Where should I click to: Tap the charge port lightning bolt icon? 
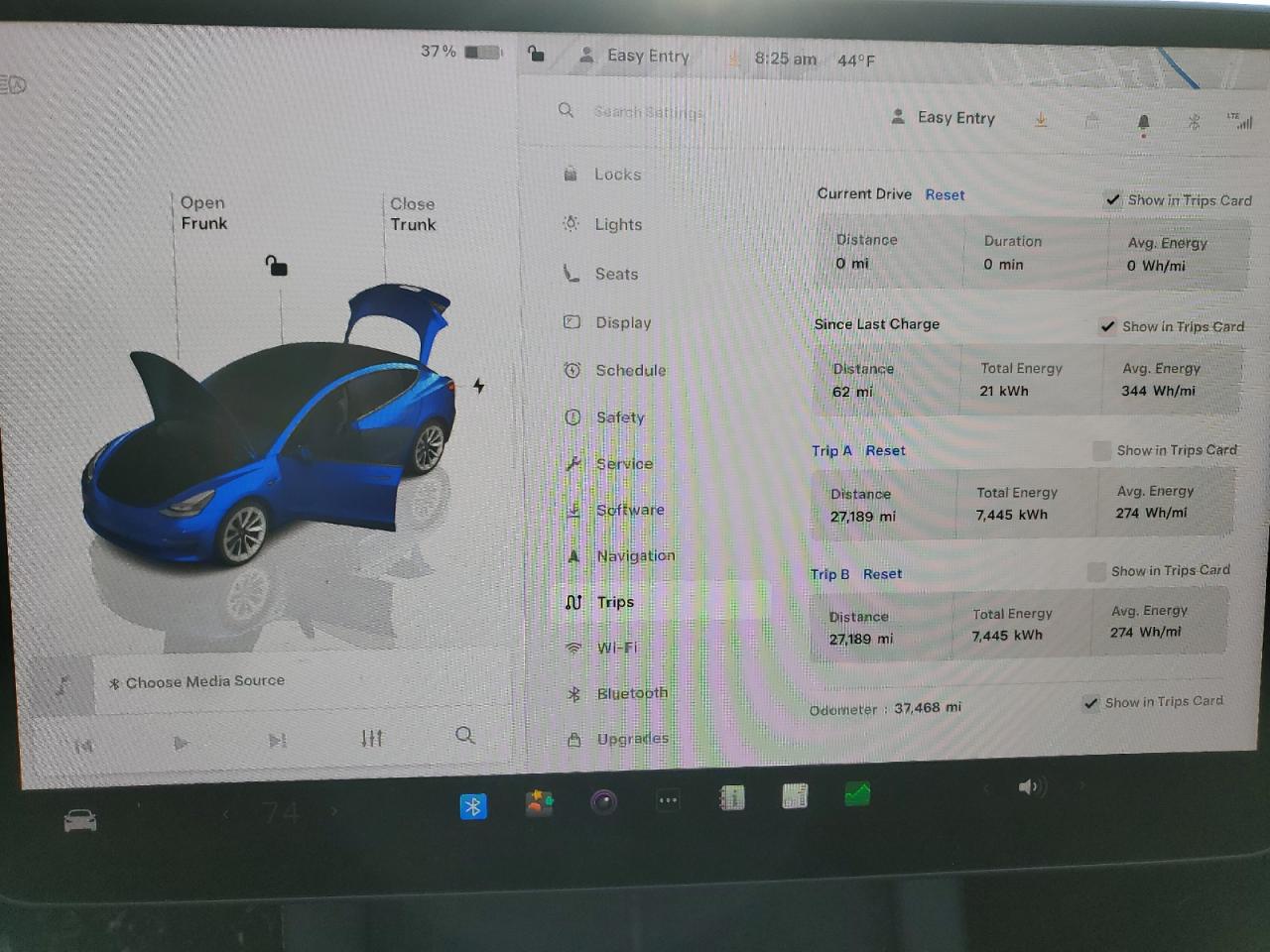pos(478,385)
